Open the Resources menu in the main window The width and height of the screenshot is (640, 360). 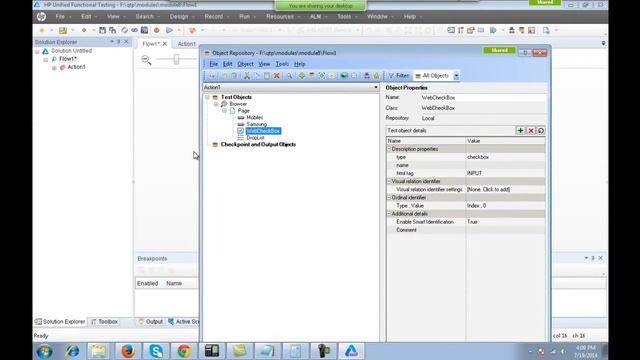tap(280, 17)
